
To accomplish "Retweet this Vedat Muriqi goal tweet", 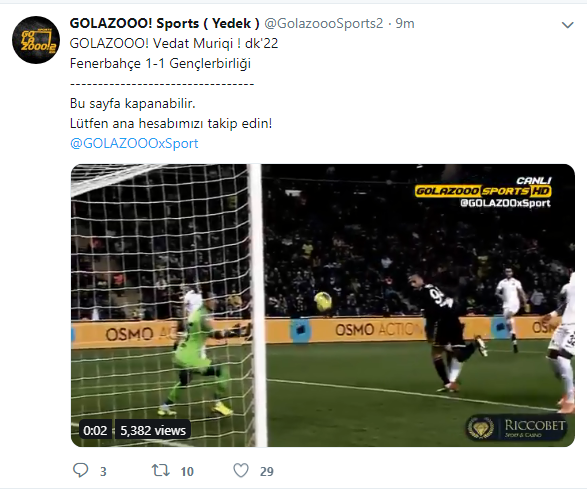I will pyautogui.click(x=160, y=471).
